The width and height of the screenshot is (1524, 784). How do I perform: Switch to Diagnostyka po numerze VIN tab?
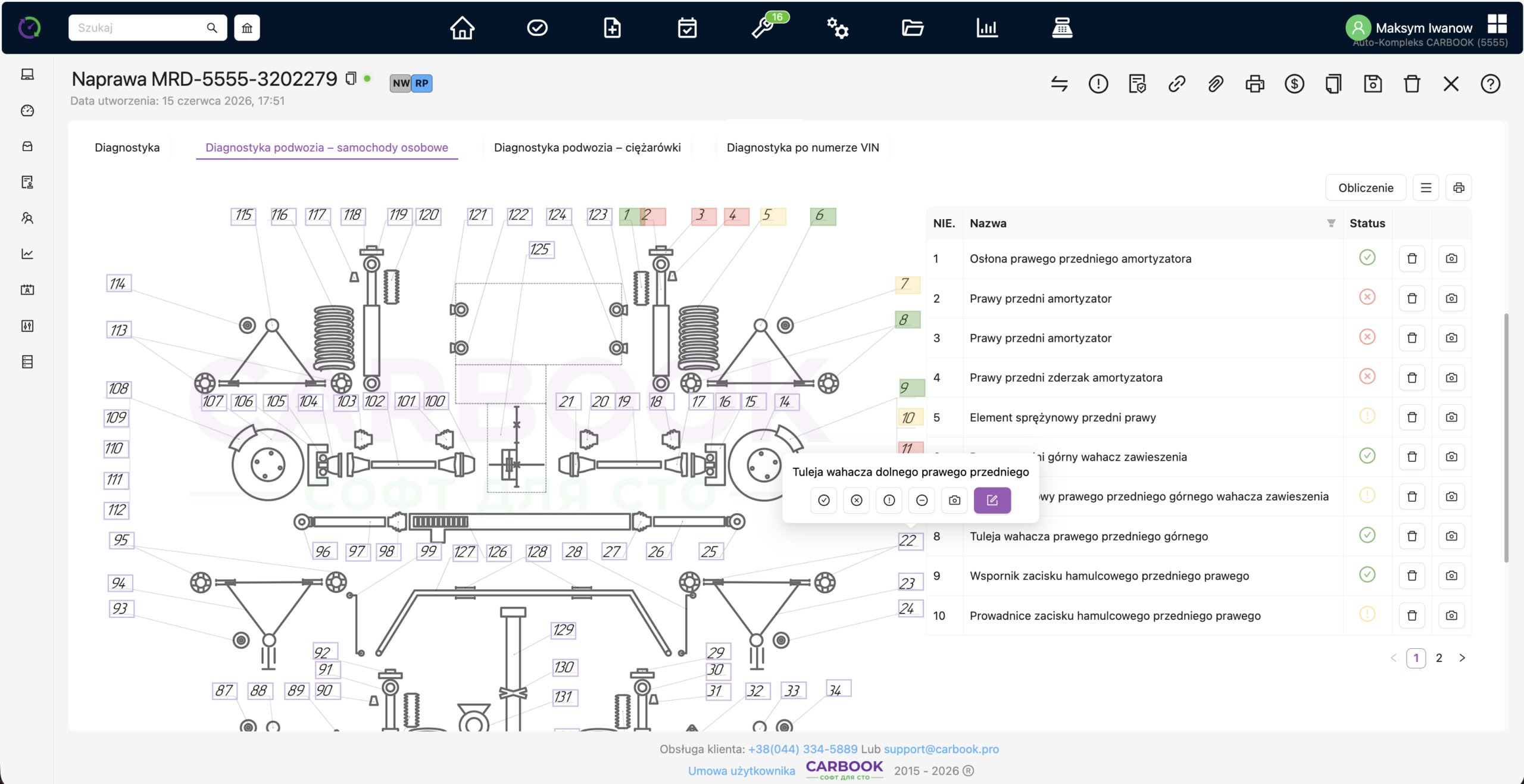pos(802,148)
